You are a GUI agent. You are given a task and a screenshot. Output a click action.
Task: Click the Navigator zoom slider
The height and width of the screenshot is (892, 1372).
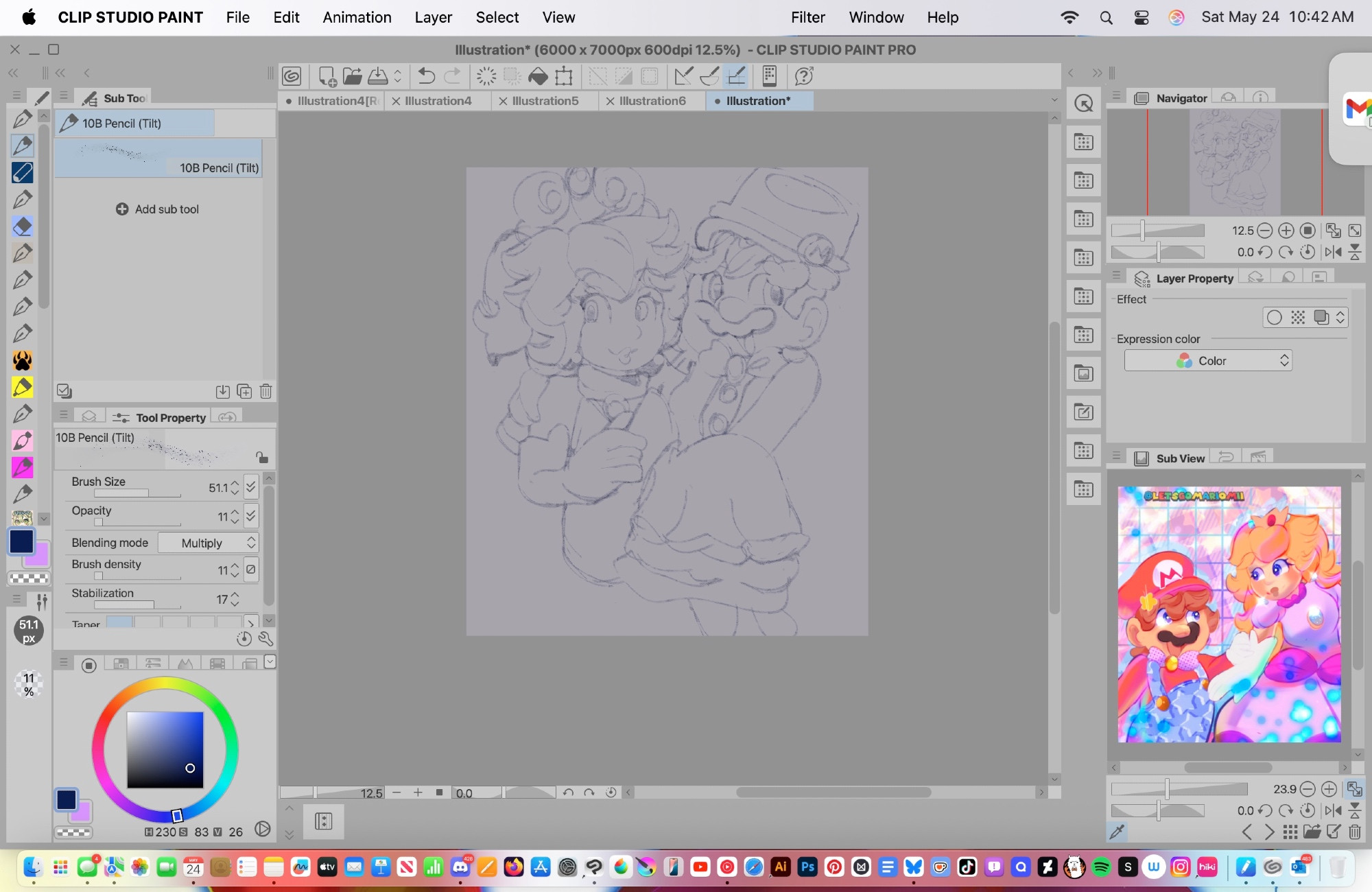1157,231
